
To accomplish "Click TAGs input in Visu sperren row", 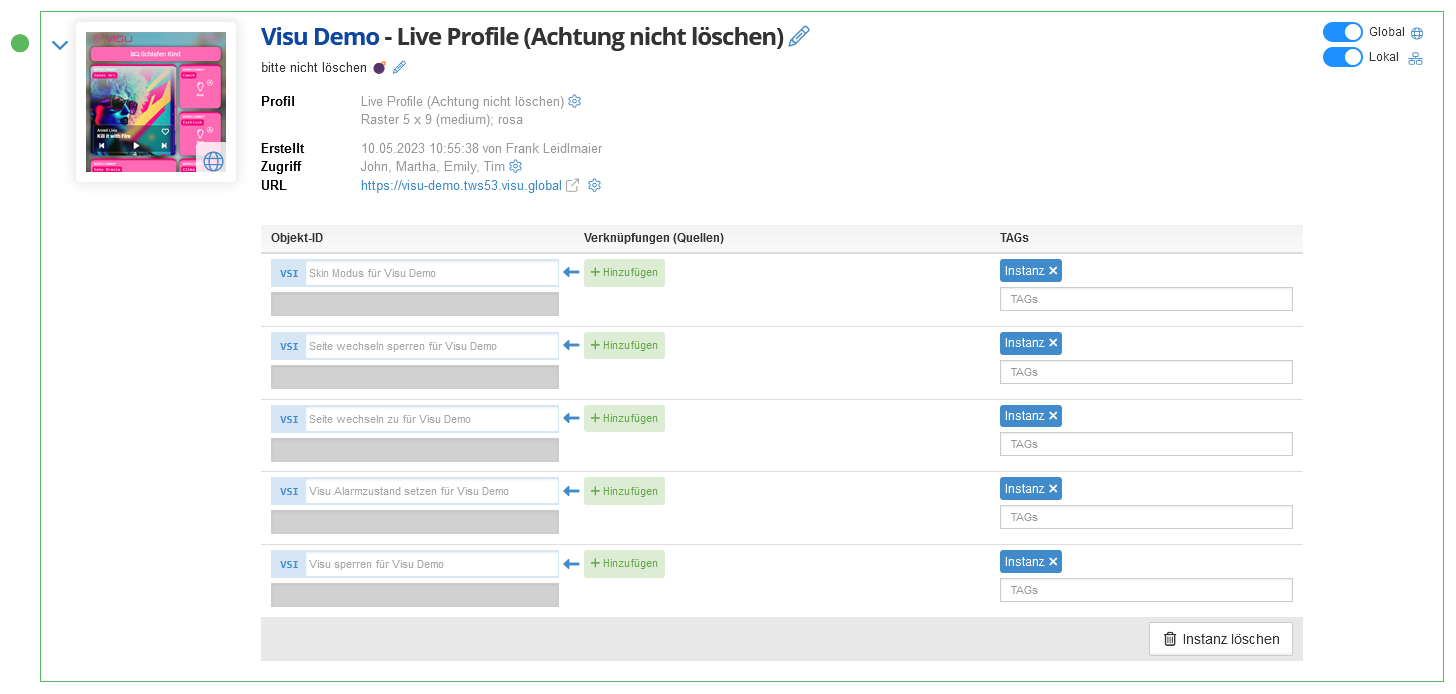I will (x=1146, y=590).
